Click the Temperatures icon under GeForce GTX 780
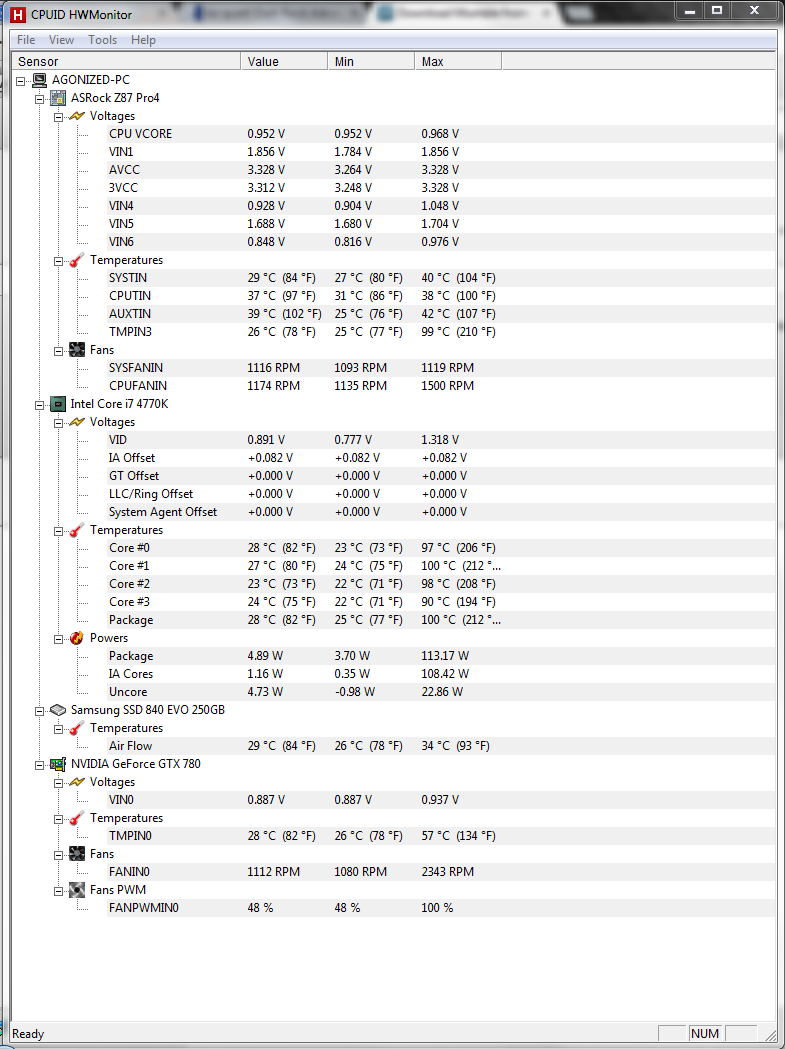Screen dimensions: 785x1049 point(78,818)
